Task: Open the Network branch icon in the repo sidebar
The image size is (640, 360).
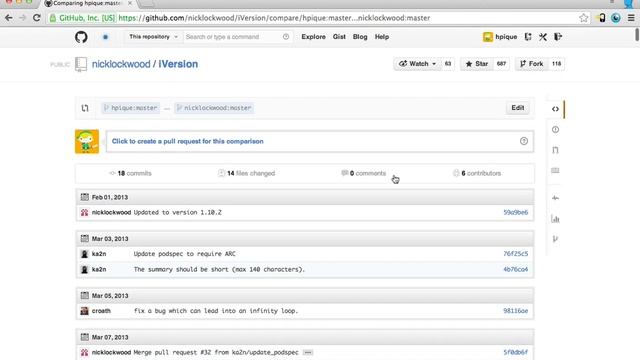Action: click(x=555, y=239)
